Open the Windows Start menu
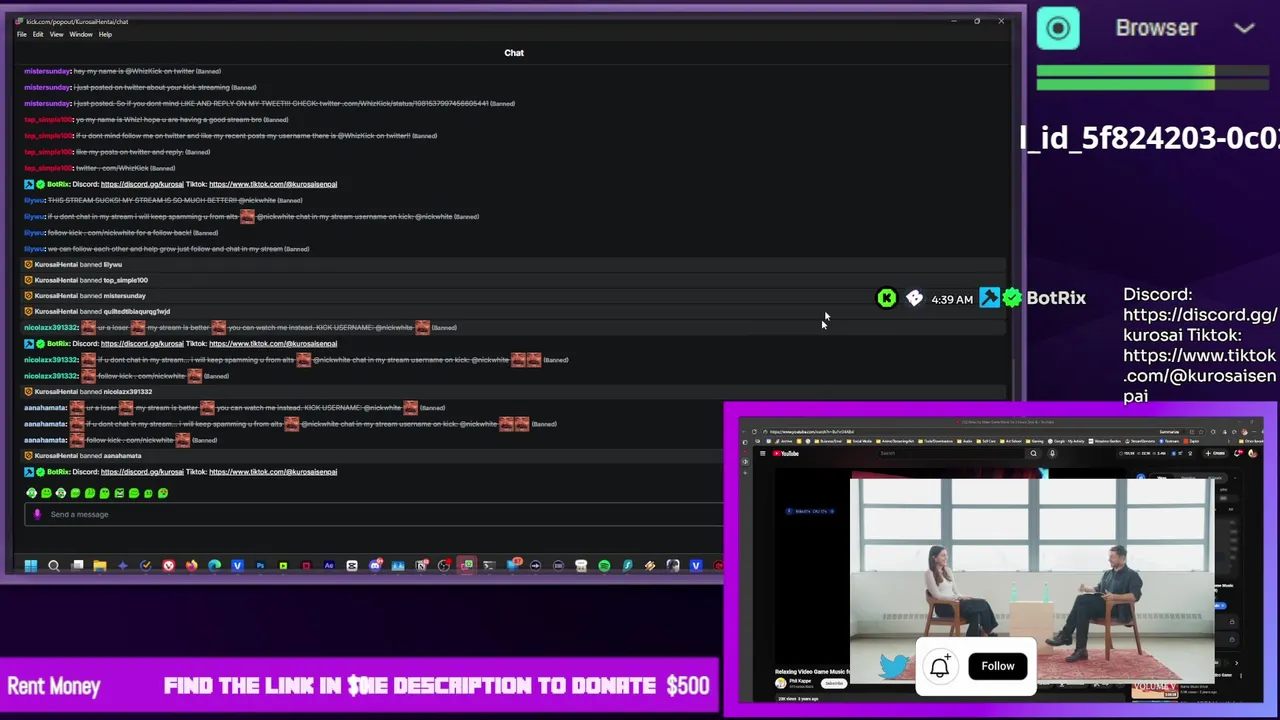This screenshot has width=1280, height=720. [x=30, y=566]
